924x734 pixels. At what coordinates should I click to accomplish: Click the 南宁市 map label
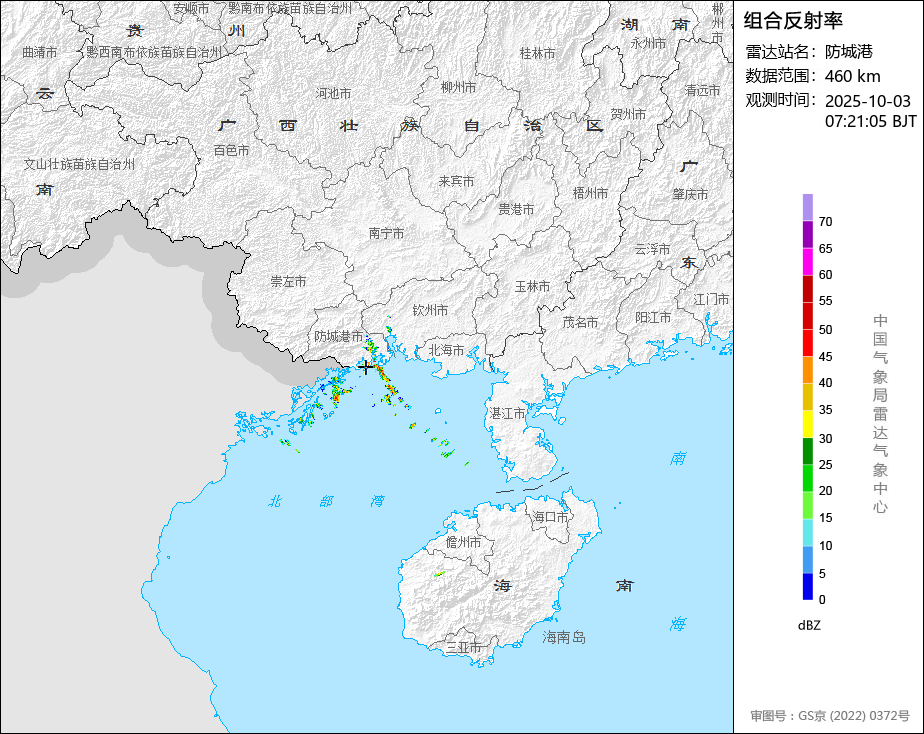[x=387, y=233]
